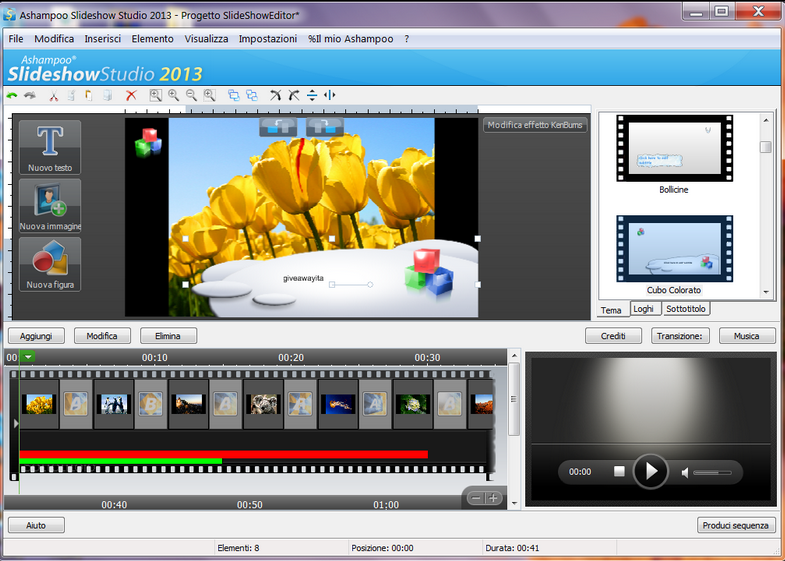Image resolution: width=785 pixels, height=561 pixels.
Task: Zoom in with the plus magnifier
Action: [173, 95]
